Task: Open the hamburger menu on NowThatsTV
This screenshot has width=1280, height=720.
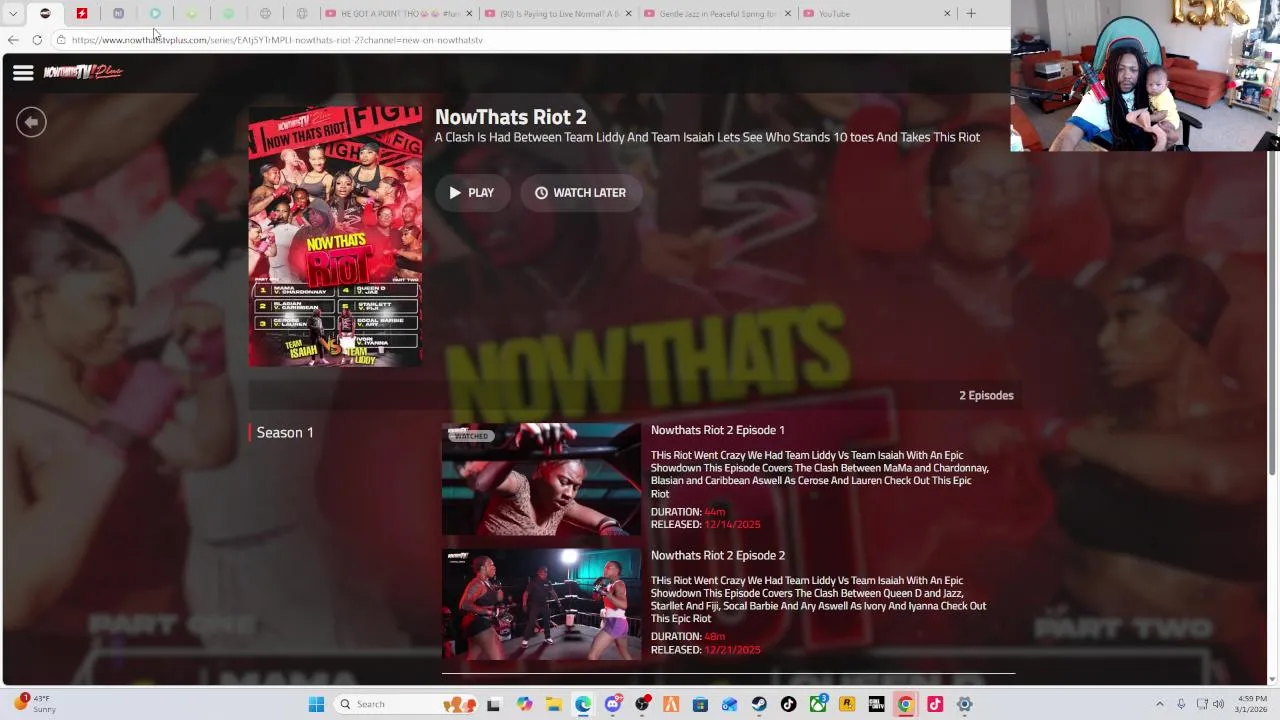Action: click(23, 72)
